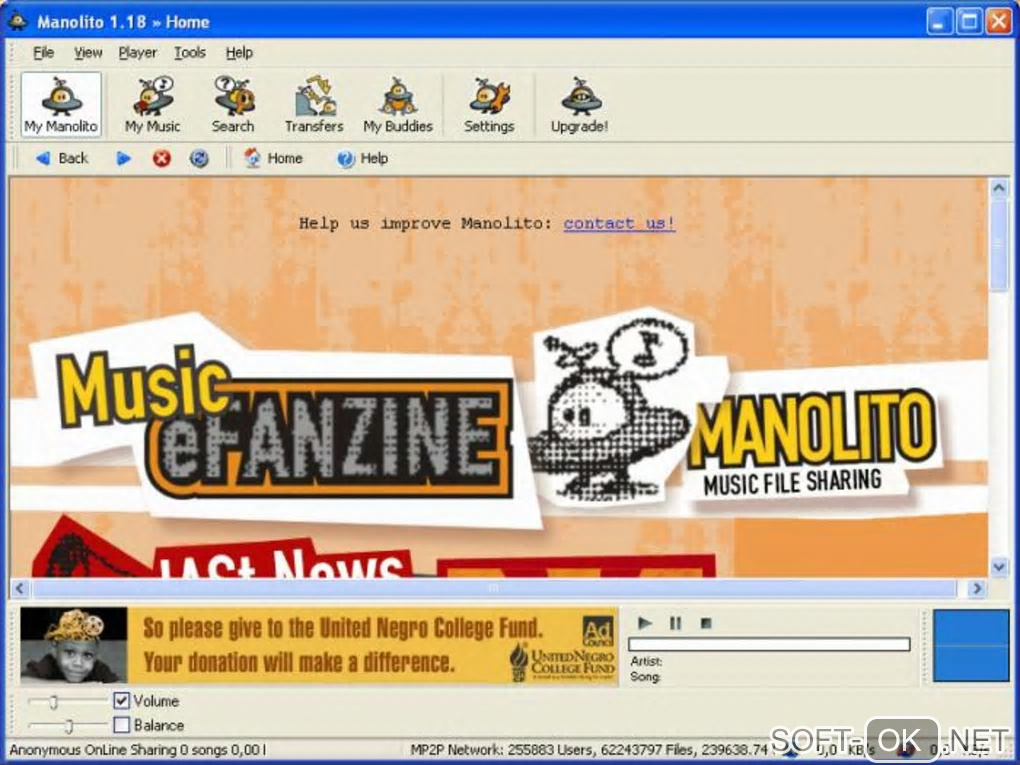Go to Home in navigation bar
This screenshot has height=765, width=1020.
(x=273, y=158)
